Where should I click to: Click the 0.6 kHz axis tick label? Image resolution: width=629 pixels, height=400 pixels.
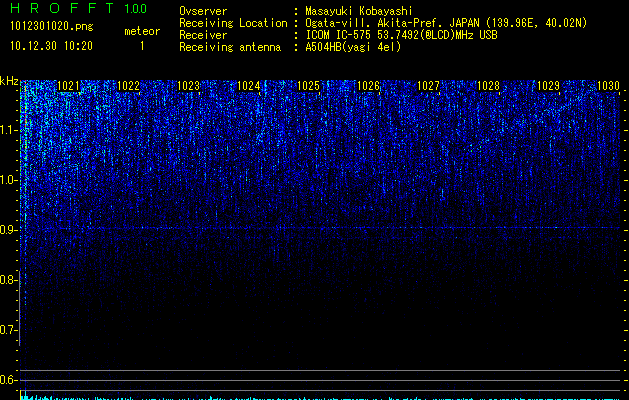click(x=9, y=380)
